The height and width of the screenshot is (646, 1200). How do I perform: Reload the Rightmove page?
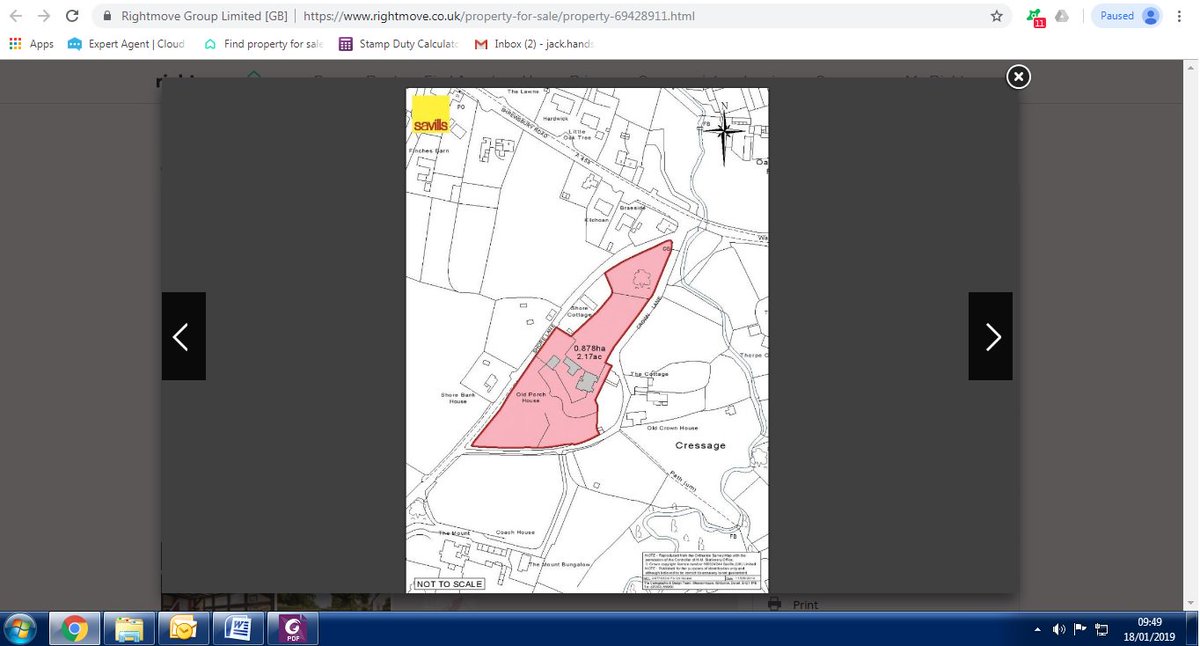click(x=73, y=16)
